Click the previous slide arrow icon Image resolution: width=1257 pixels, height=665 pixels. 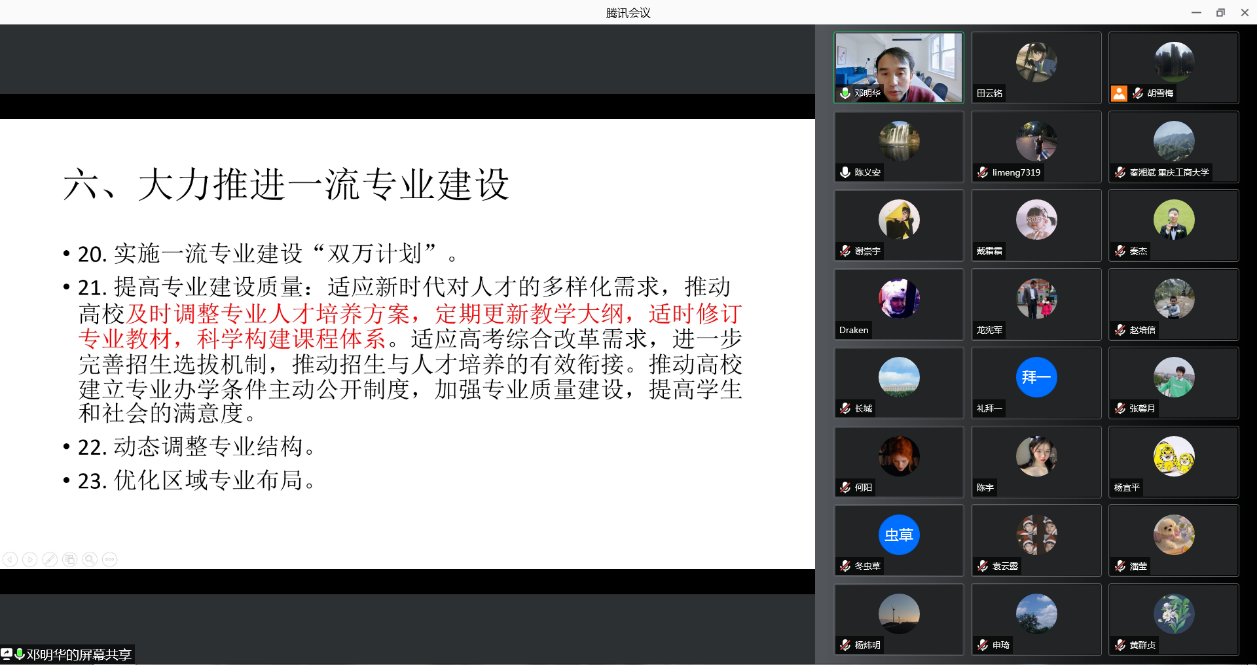pos(10,559)
